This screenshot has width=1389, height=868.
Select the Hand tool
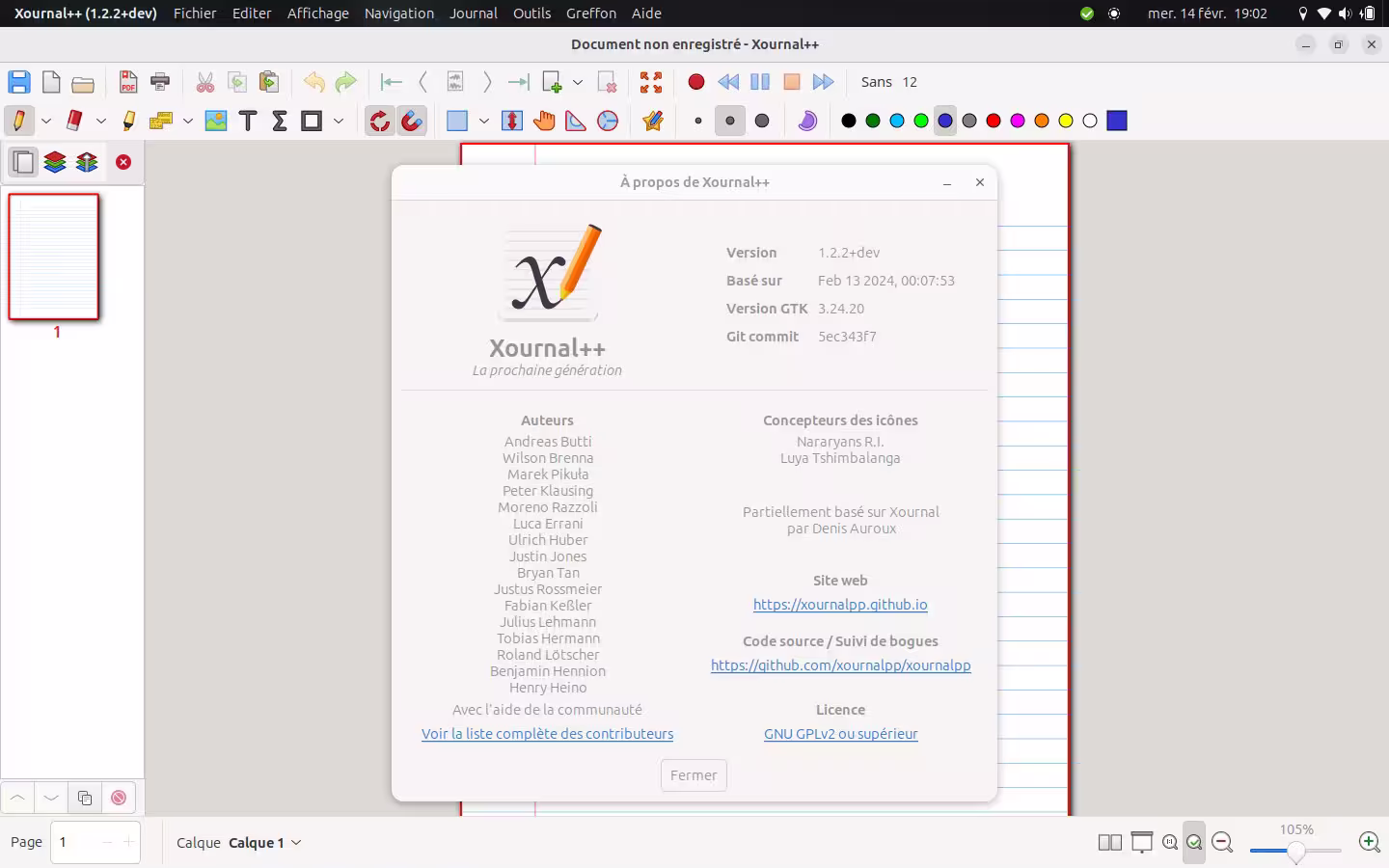click(544, 121)
